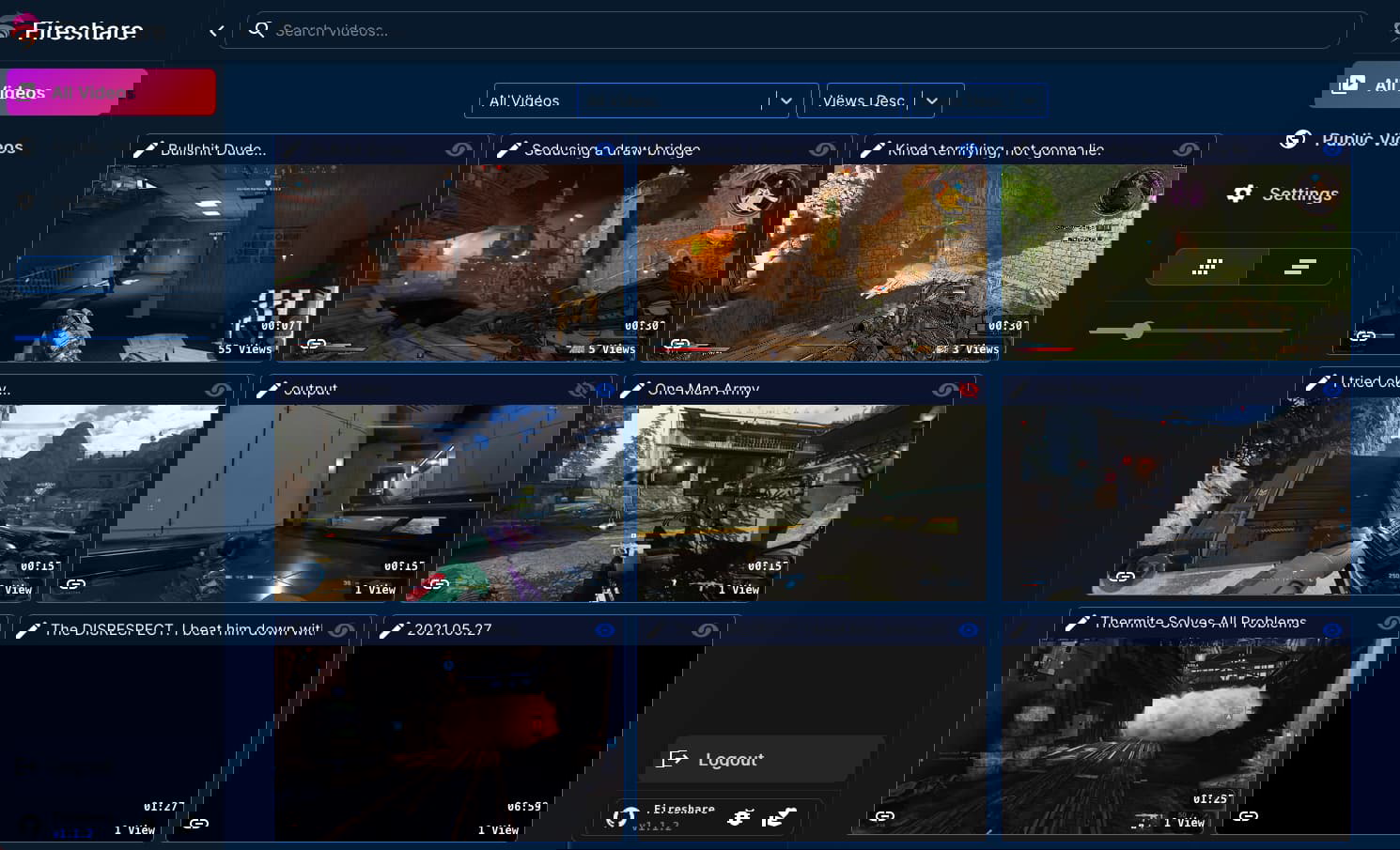
Task: Click the Settings gear icon
Action: [1240, 193]
